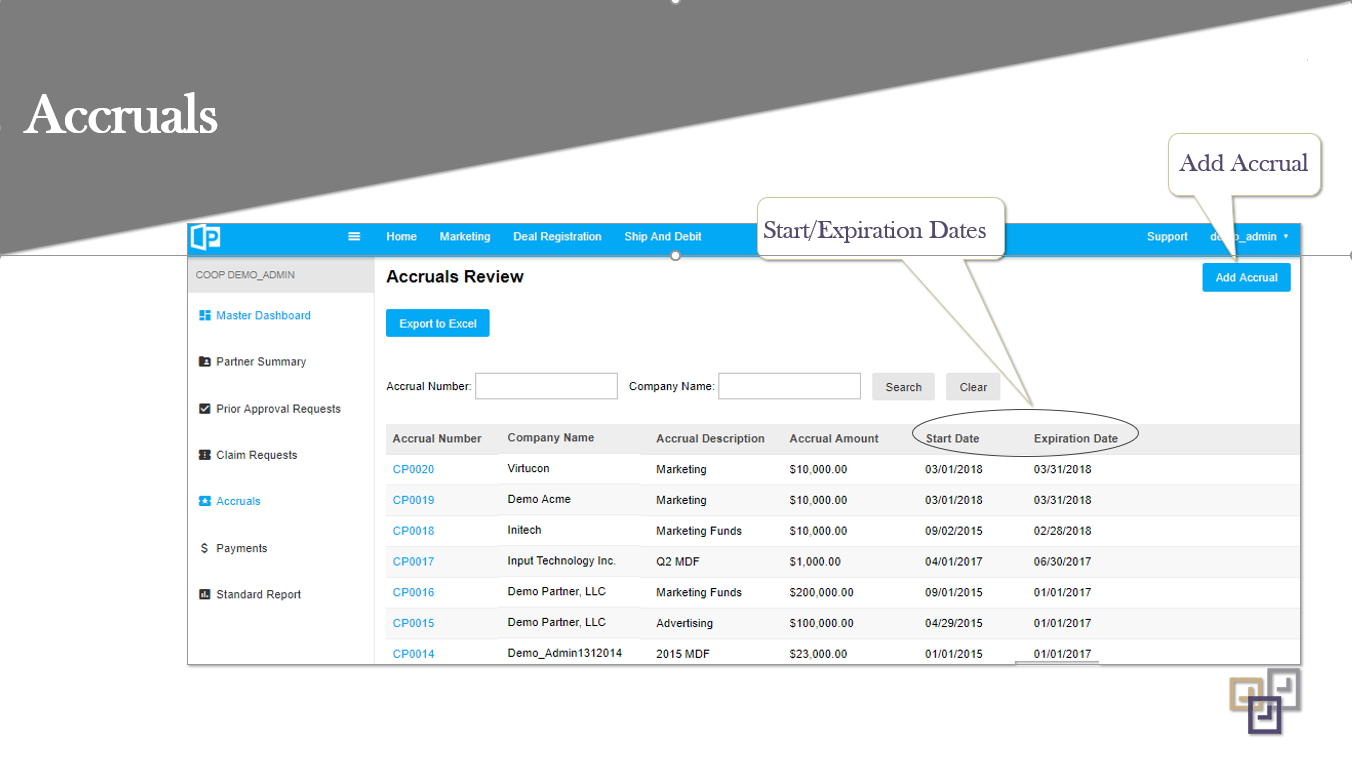This screenshot has height=763, width=1352.
Task: Open accrual CP0020 link
Action: point(413,469)
